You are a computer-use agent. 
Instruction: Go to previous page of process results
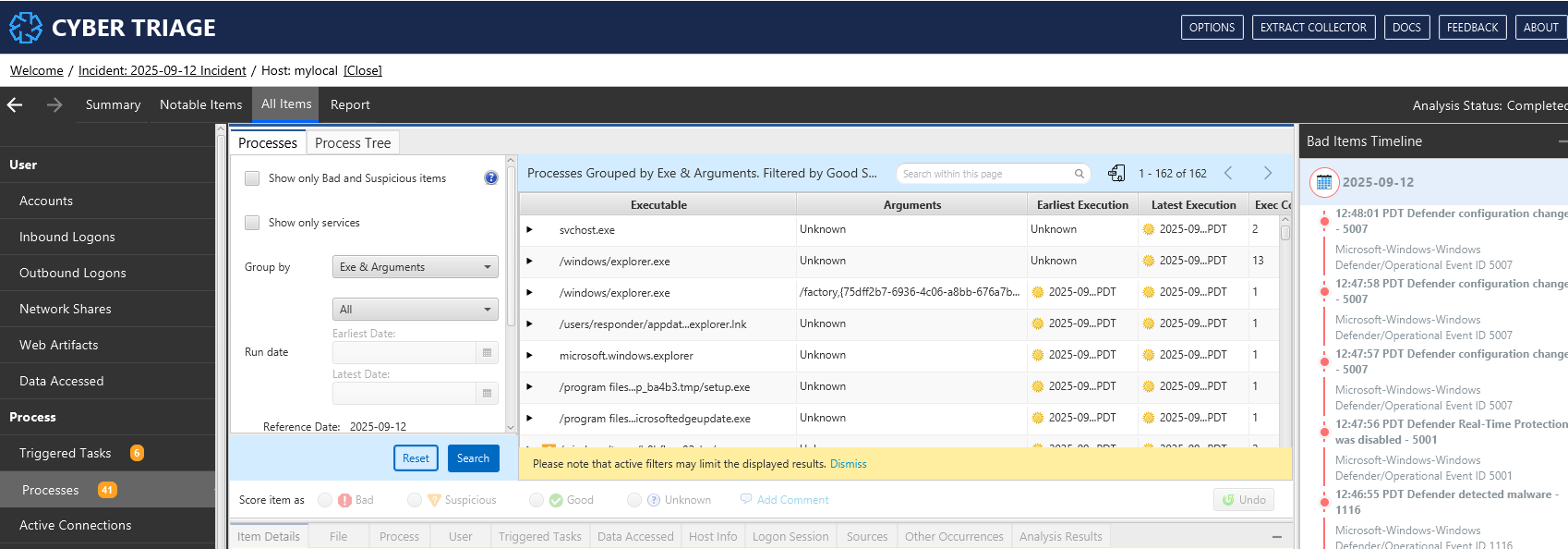point(1228,173)
